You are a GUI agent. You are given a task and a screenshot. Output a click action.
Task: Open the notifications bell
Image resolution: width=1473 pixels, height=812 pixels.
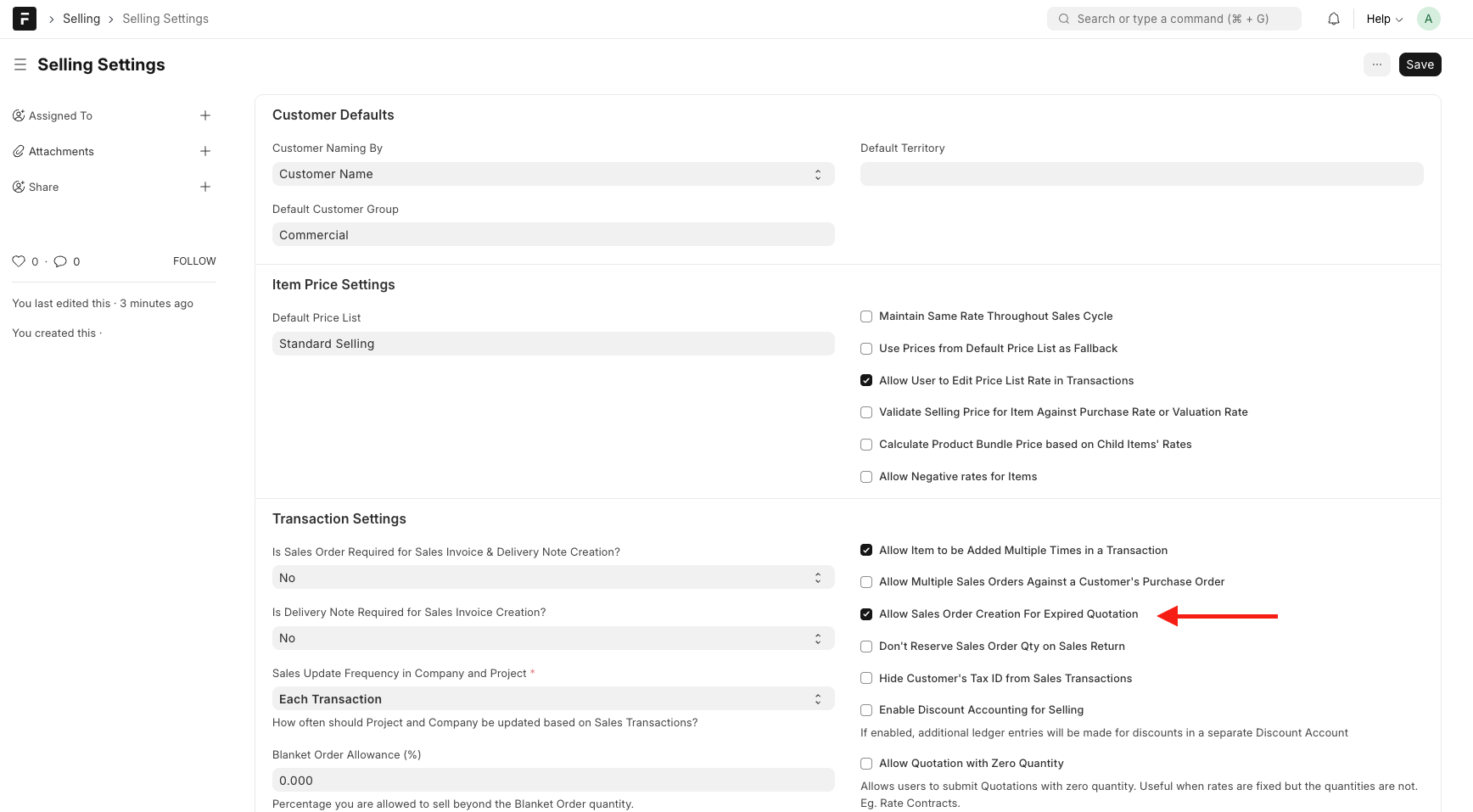[1333, 19]
